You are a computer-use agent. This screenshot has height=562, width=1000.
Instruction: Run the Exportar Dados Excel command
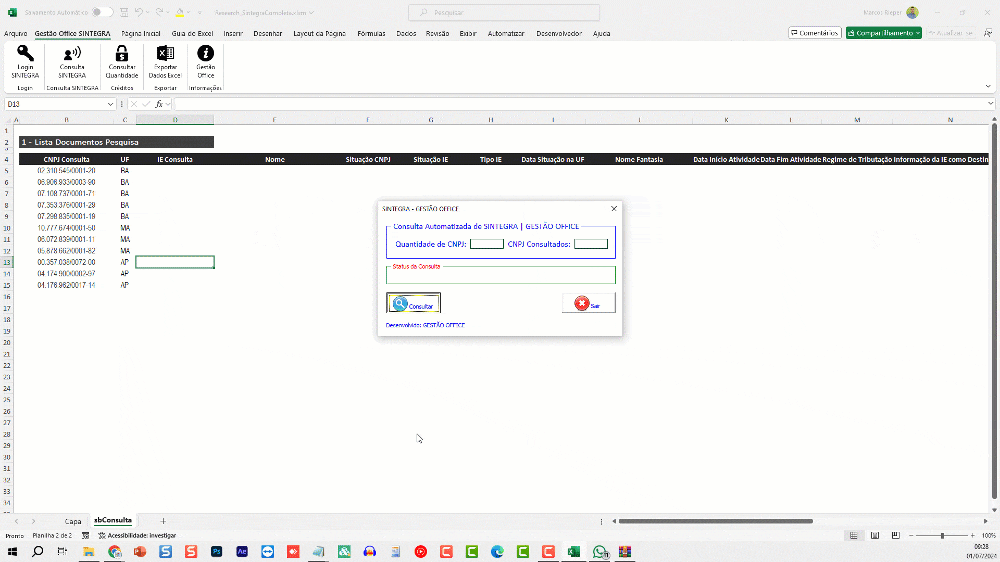click(165, 62)
